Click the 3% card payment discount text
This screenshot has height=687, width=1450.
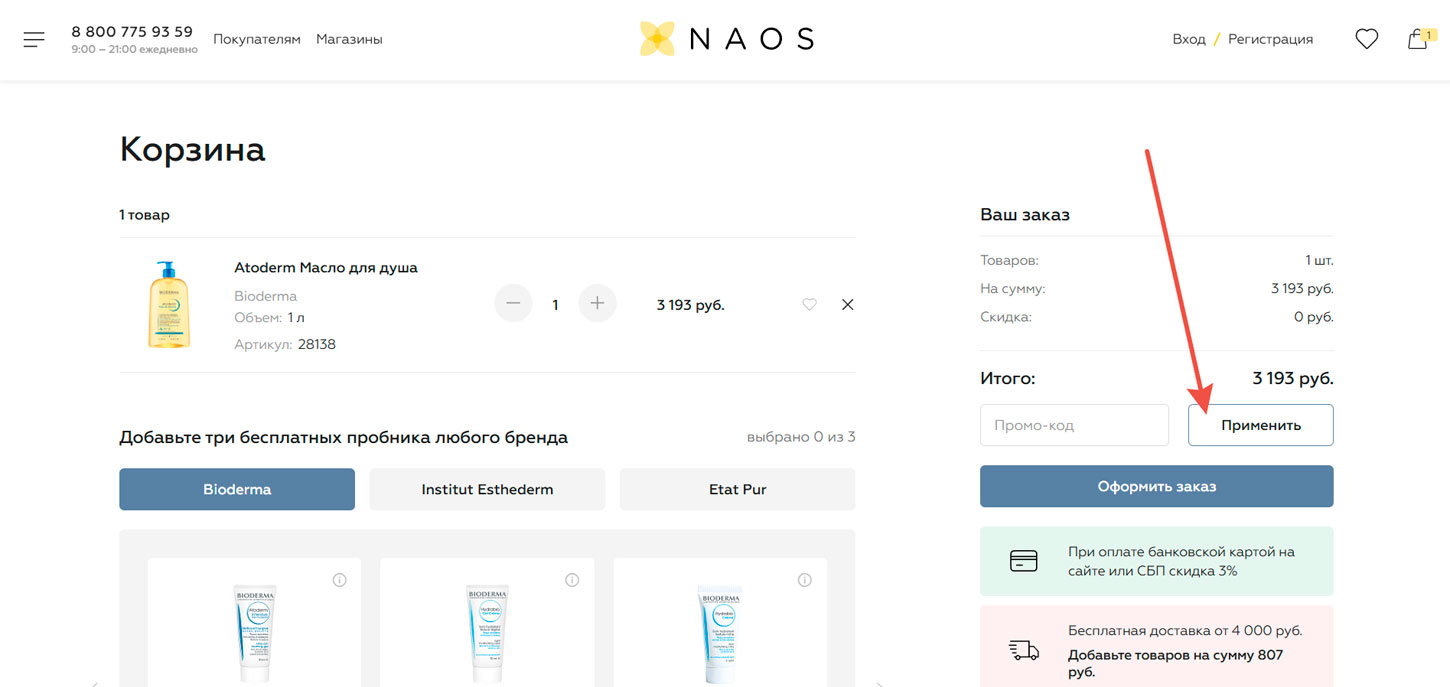(1181, 561)
